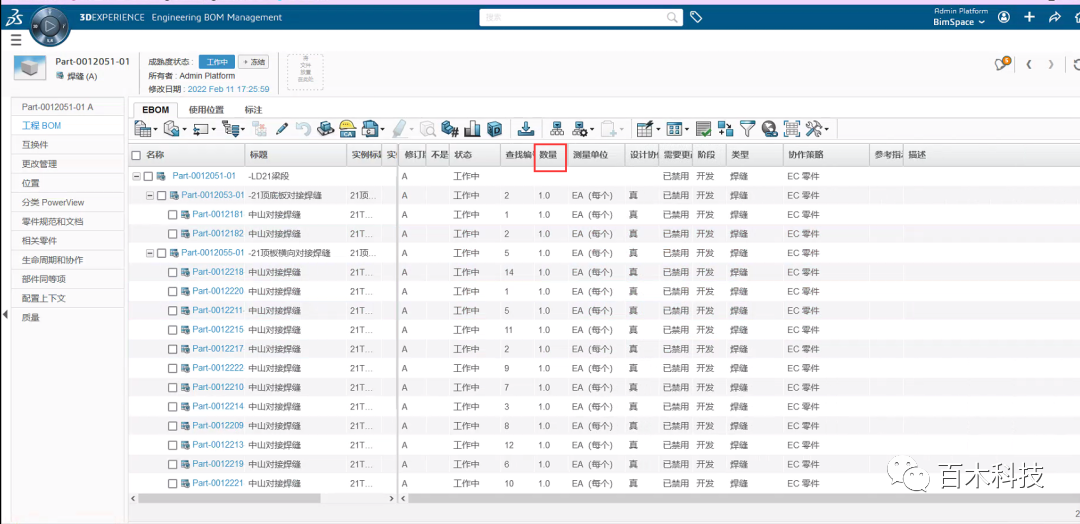
Task: Click the pencil edit icon in toolbar
Action: coord(282,129)
